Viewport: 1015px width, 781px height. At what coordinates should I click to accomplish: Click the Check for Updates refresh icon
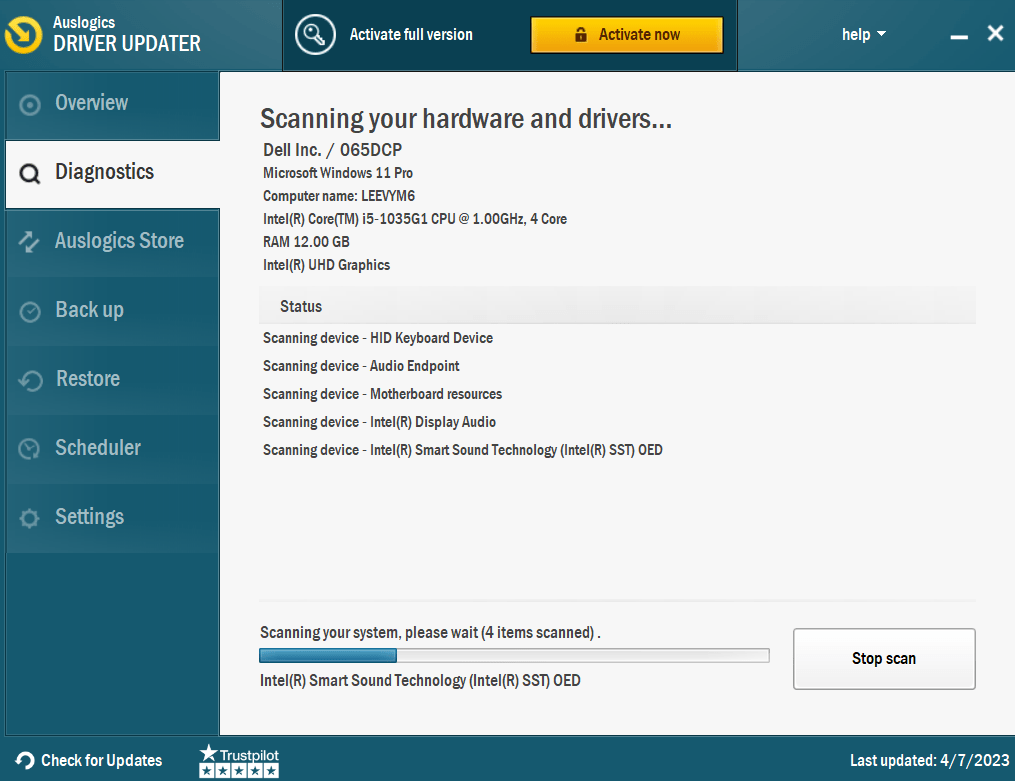click(25, 761)
